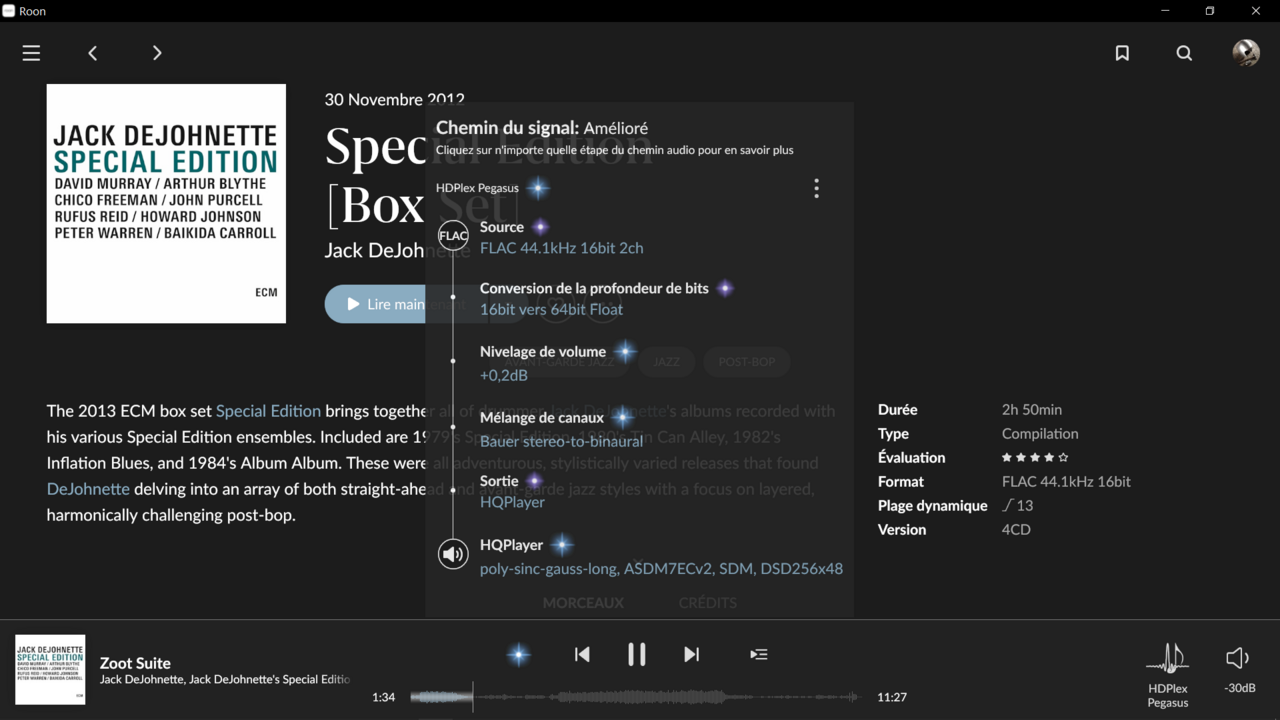1280x720 pixels.
Task: Go back with the left arrow
Action: 93,53
